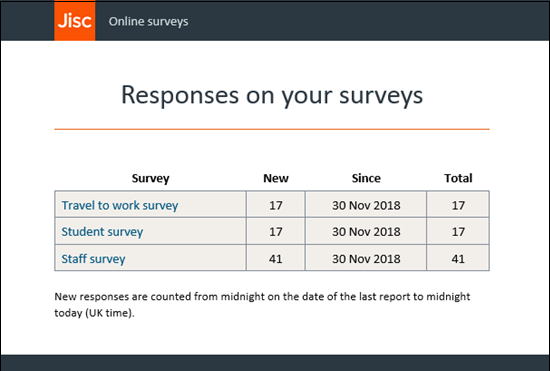Click the Responses on your surveys heading
This screenshot has width=550, height=371.
click(272, 95)
